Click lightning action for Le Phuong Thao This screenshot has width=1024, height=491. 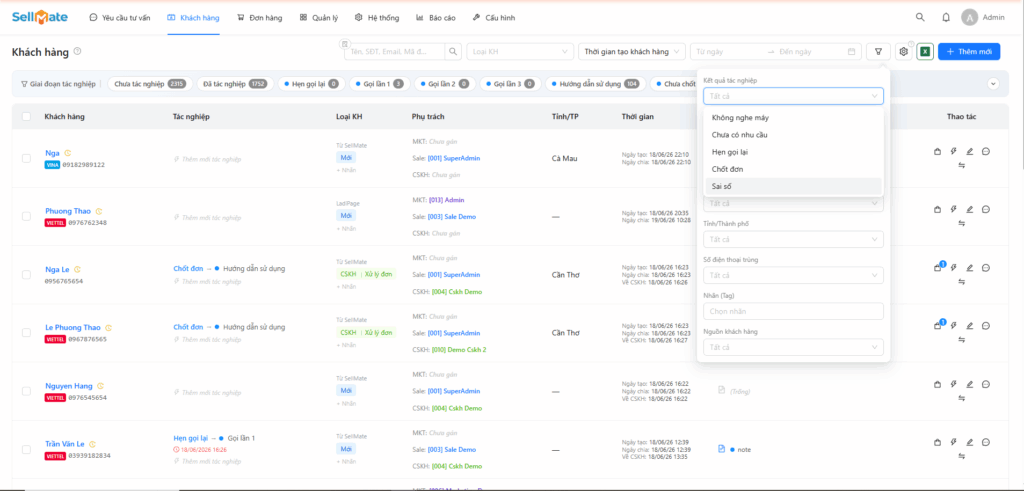pos(953,325)
